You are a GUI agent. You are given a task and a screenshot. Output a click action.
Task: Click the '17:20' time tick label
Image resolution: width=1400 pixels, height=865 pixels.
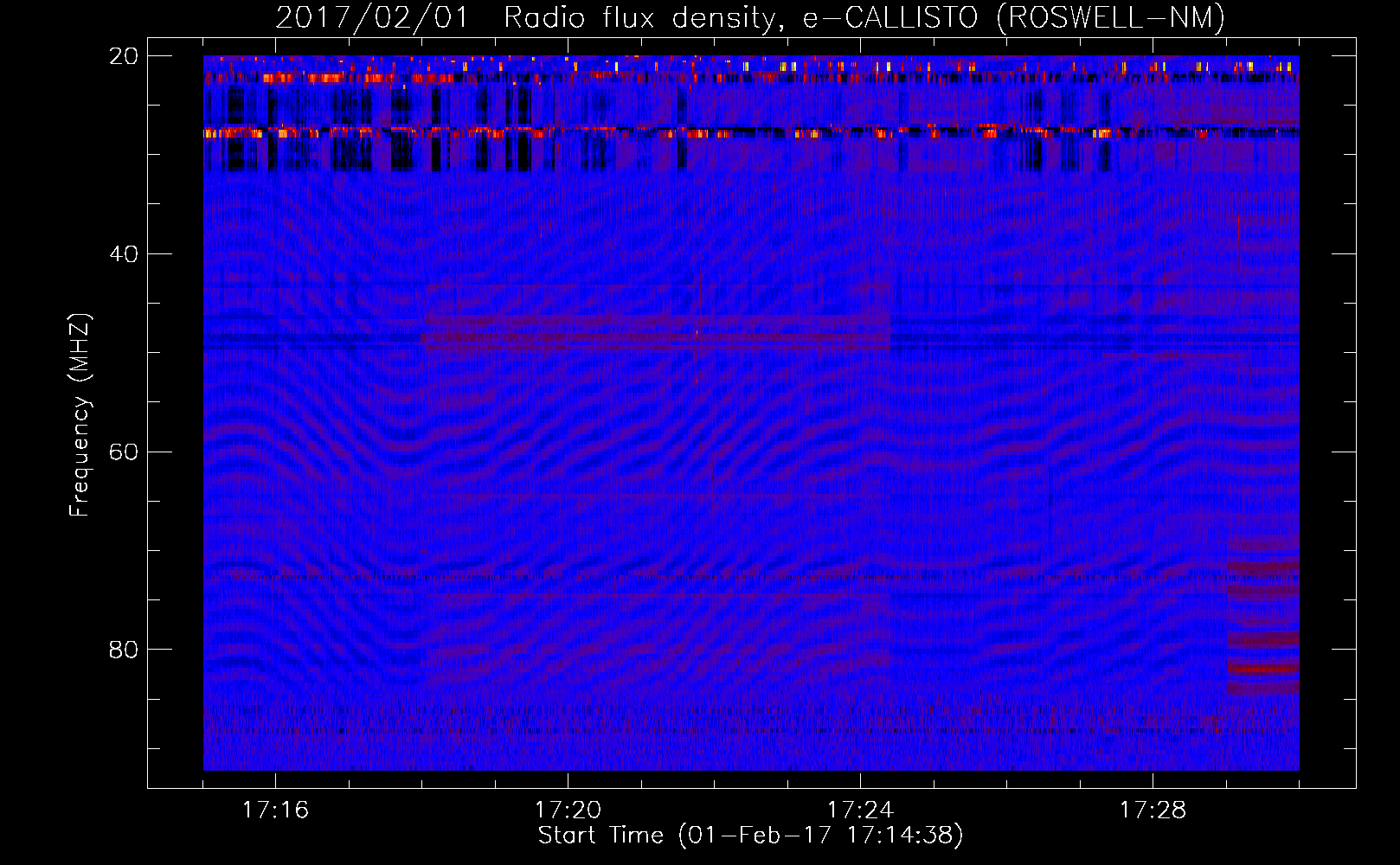pyautogui.click(x=568, y=811)
